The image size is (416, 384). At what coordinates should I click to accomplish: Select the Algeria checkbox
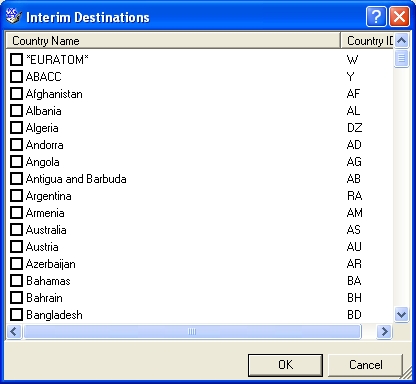[16, 128]
